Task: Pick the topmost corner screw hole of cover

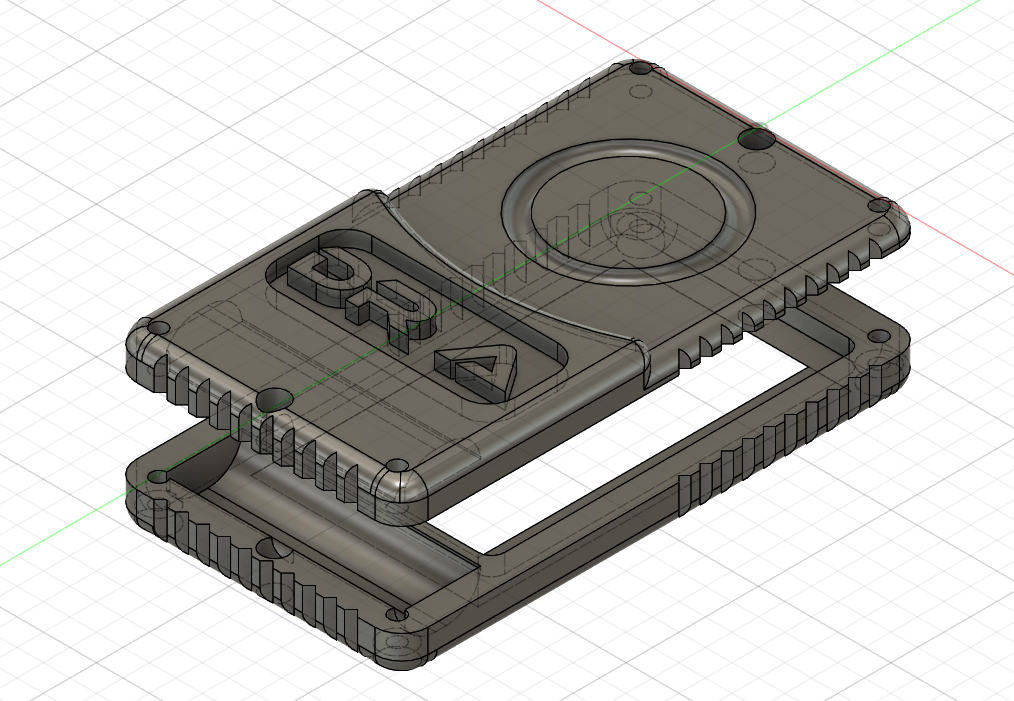Action: pyautogui.click(x=641, y=69)
